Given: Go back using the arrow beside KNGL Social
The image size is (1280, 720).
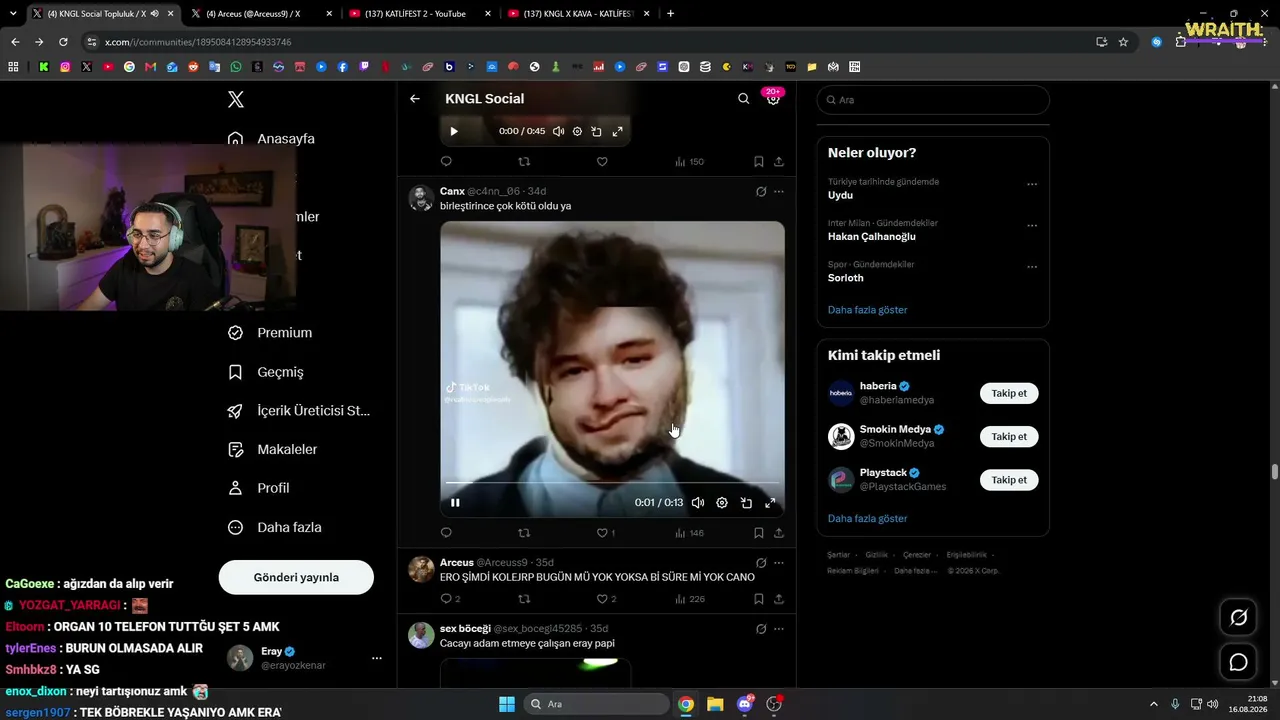Looking at the screenshot, I should [415, 99].
